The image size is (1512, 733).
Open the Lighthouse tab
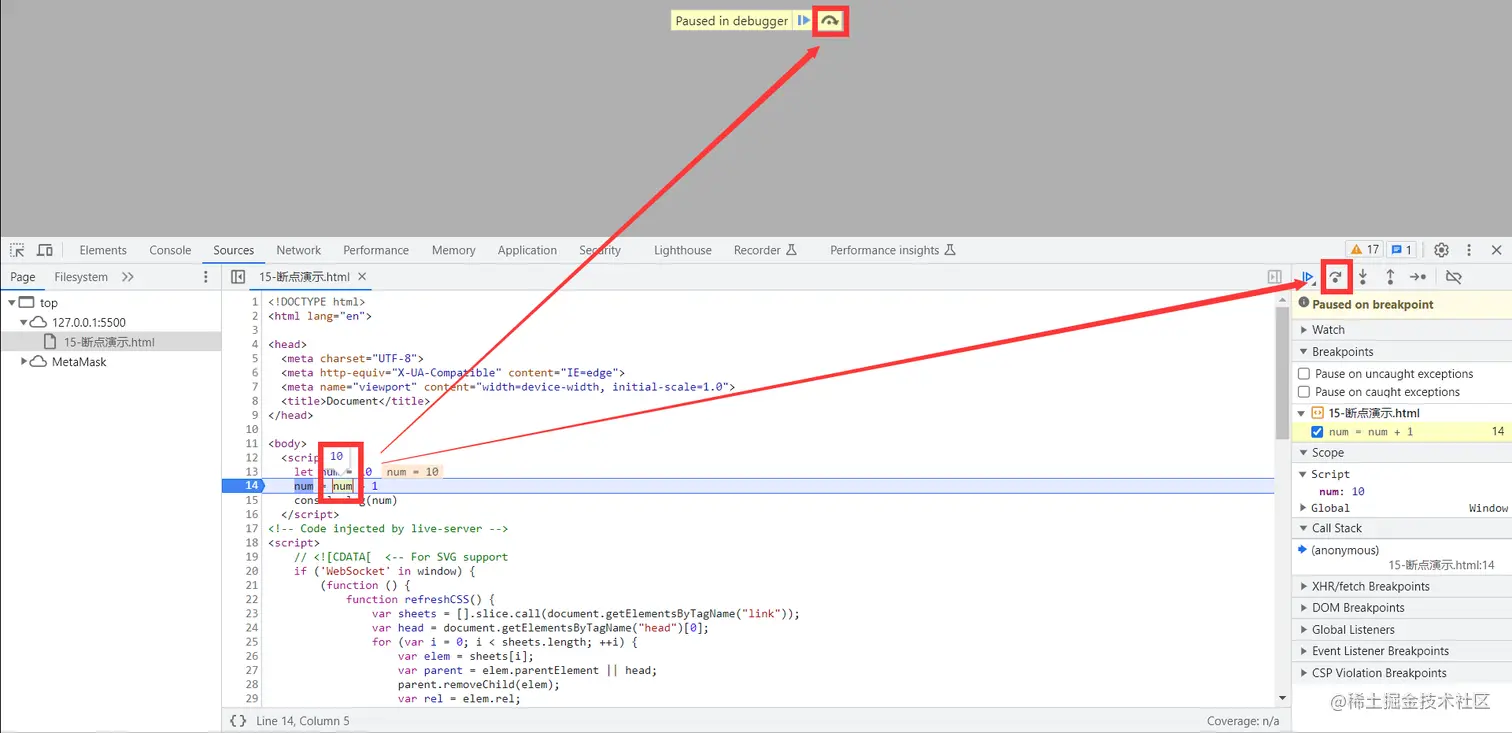(x=683, y=250)
